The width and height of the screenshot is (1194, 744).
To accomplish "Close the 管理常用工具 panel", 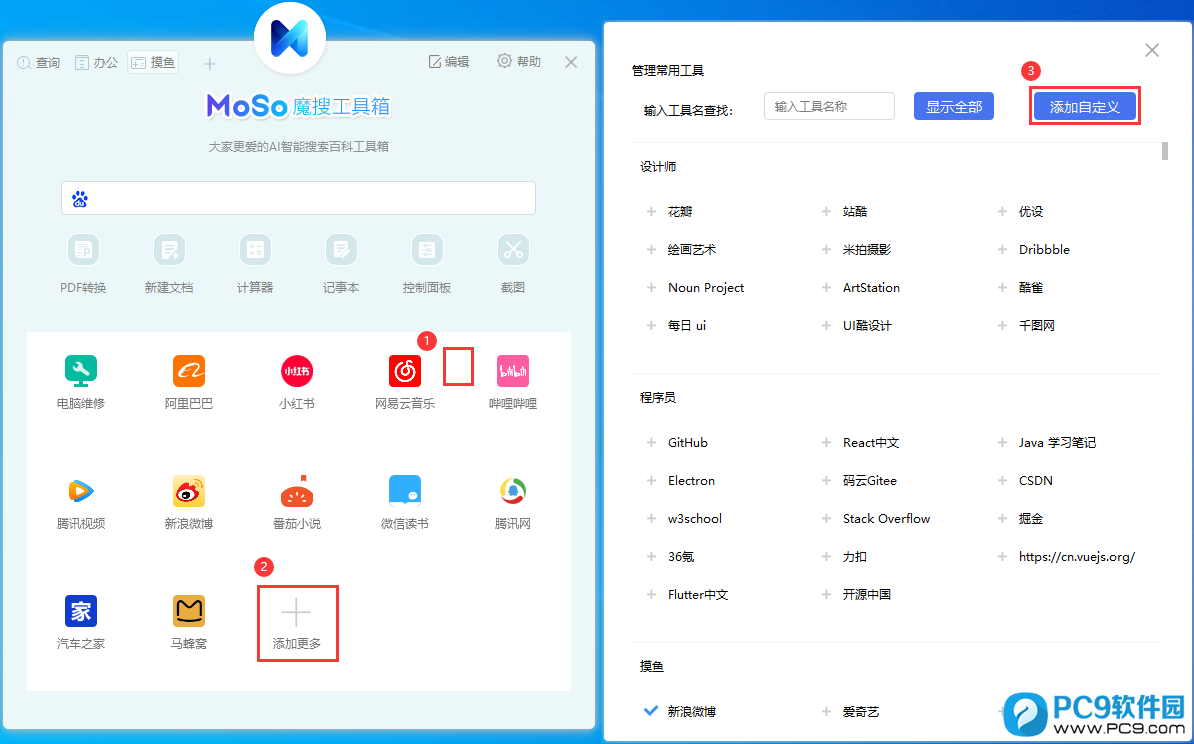I will [x=1152, y=50].
